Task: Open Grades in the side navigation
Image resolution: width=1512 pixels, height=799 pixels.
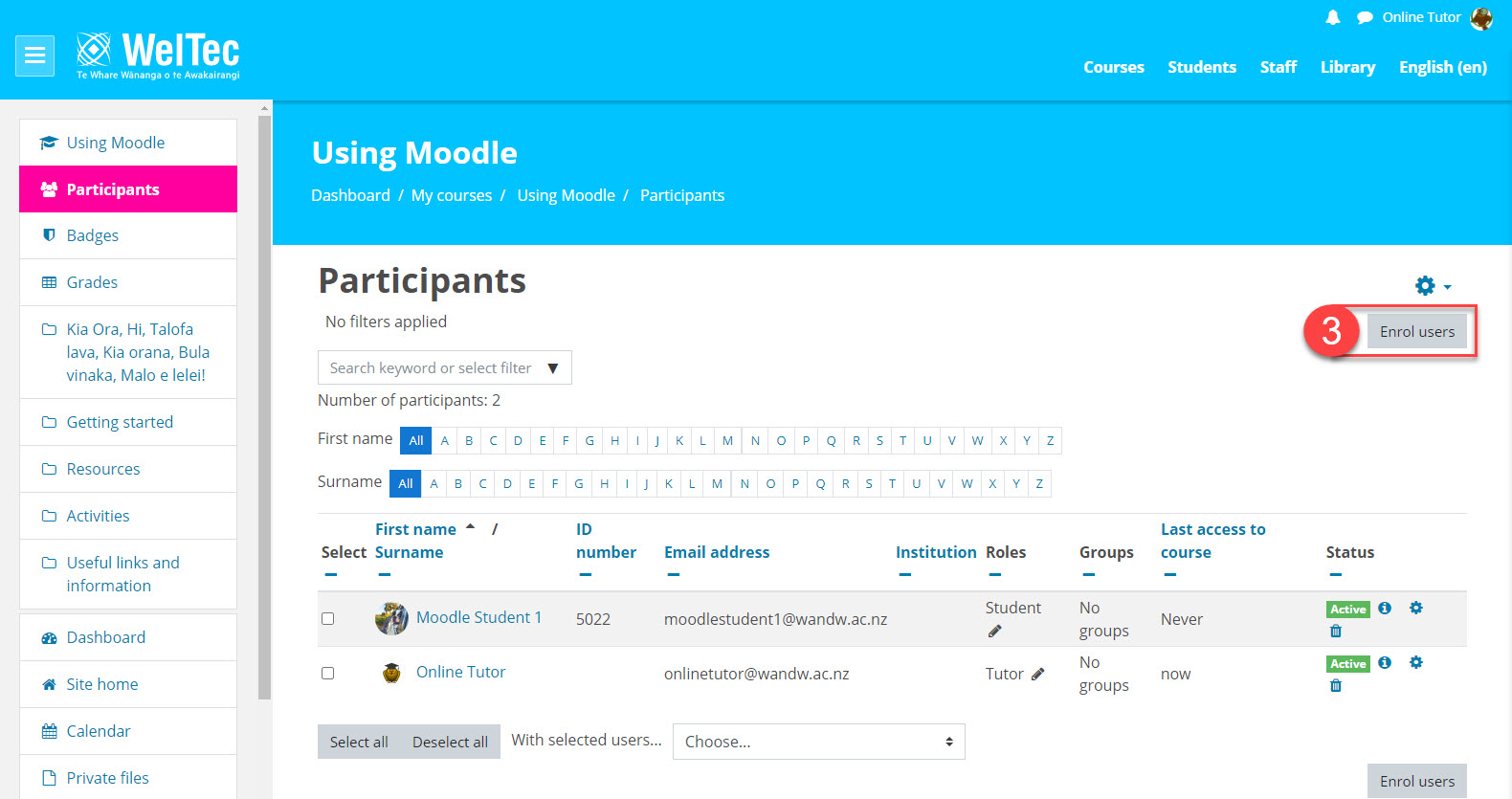Action: (128, 282)
